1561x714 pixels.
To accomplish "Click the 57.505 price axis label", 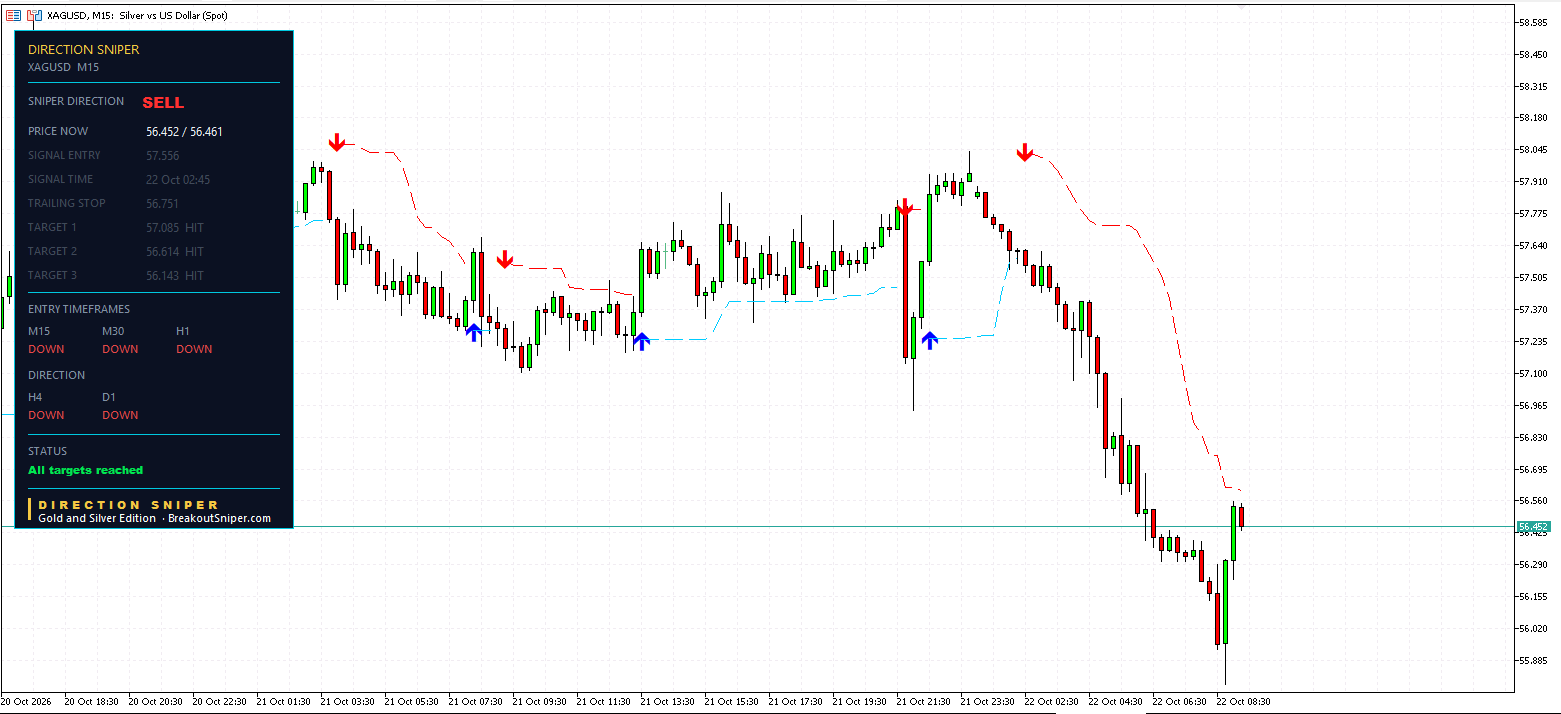I will coord(1534,277).
